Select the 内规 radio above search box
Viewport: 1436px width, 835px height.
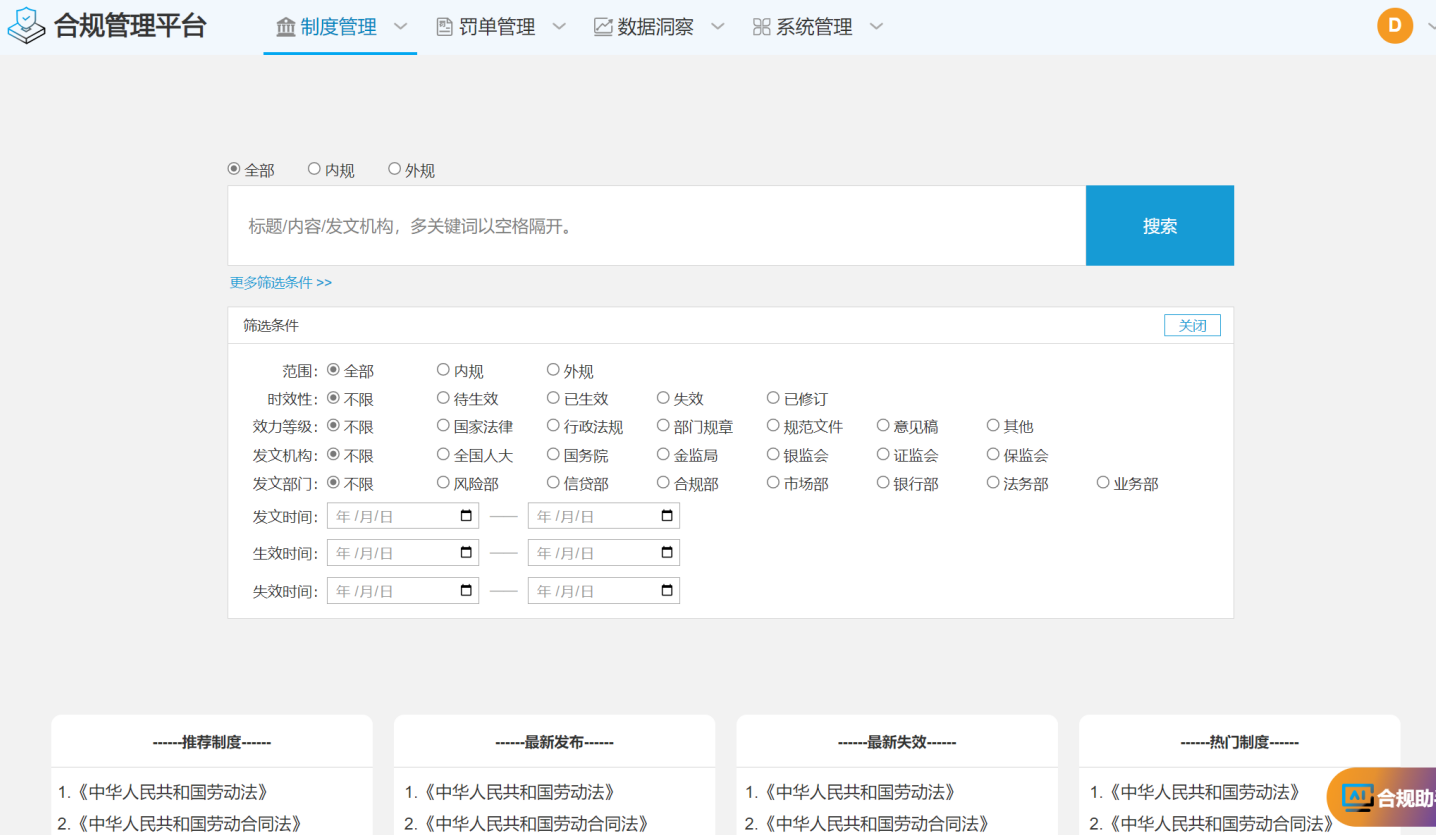coord(314,170)
